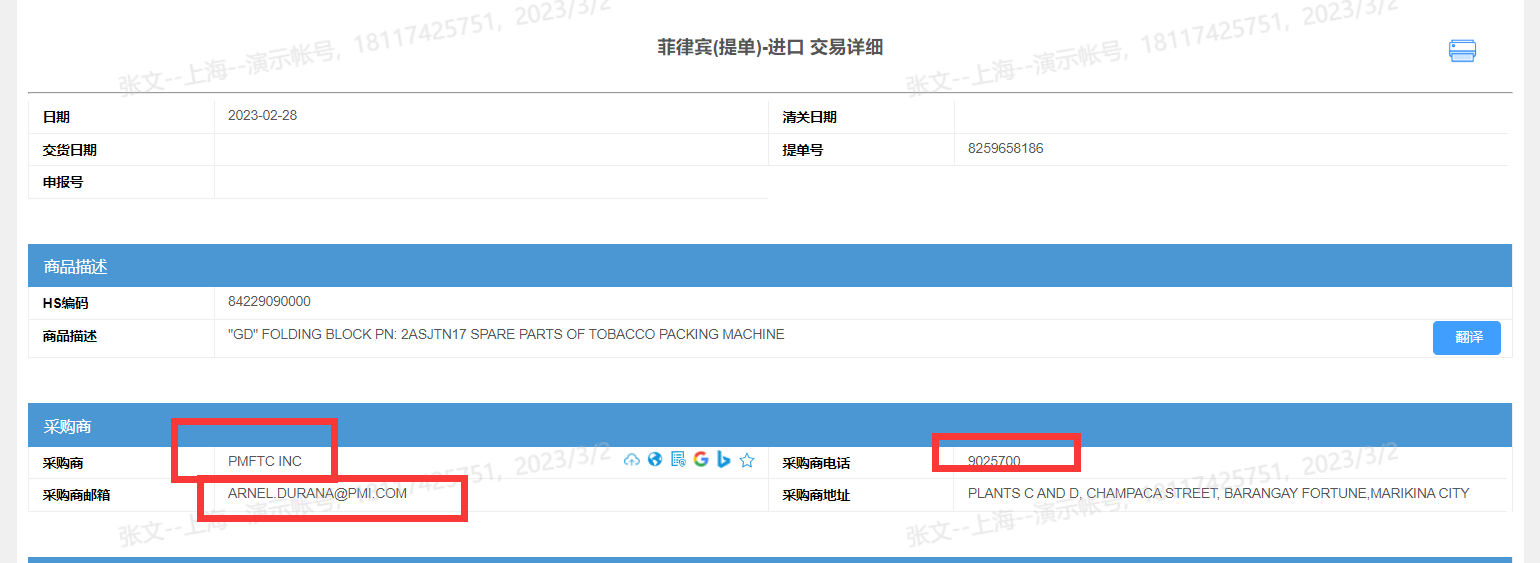
Task: Search the buyer with the Google icon
Action: [701, 460]
